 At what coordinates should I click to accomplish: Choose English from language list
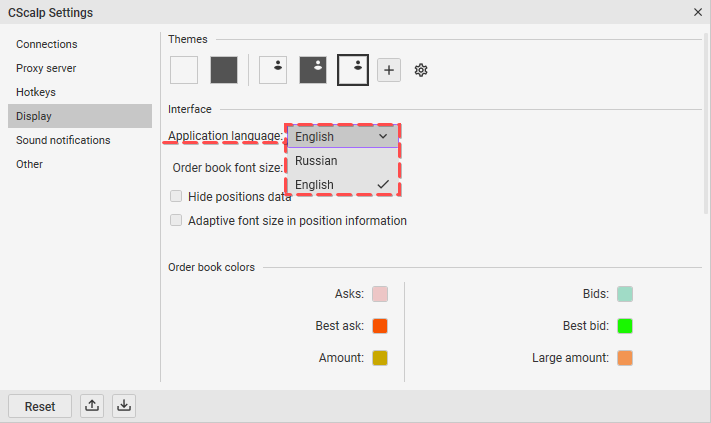[343, 185]
